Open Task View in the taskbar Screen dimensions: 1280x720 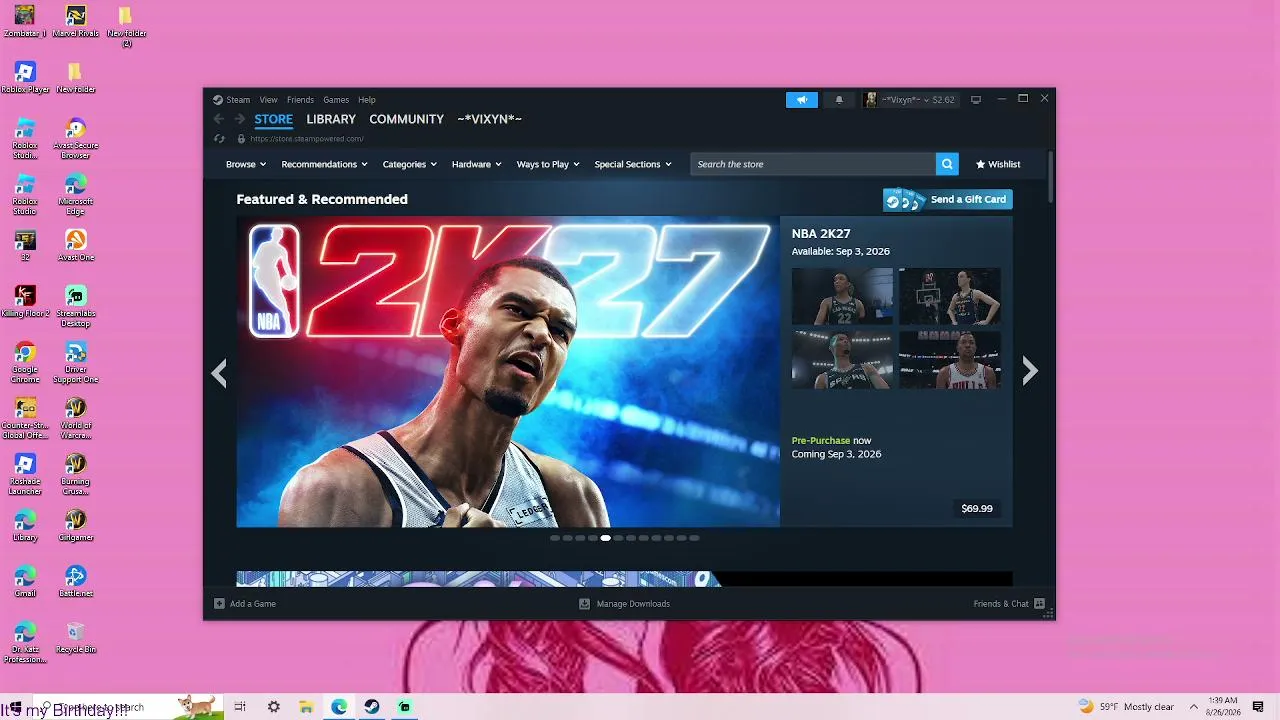pyautogui.click(x=240, y=707)
